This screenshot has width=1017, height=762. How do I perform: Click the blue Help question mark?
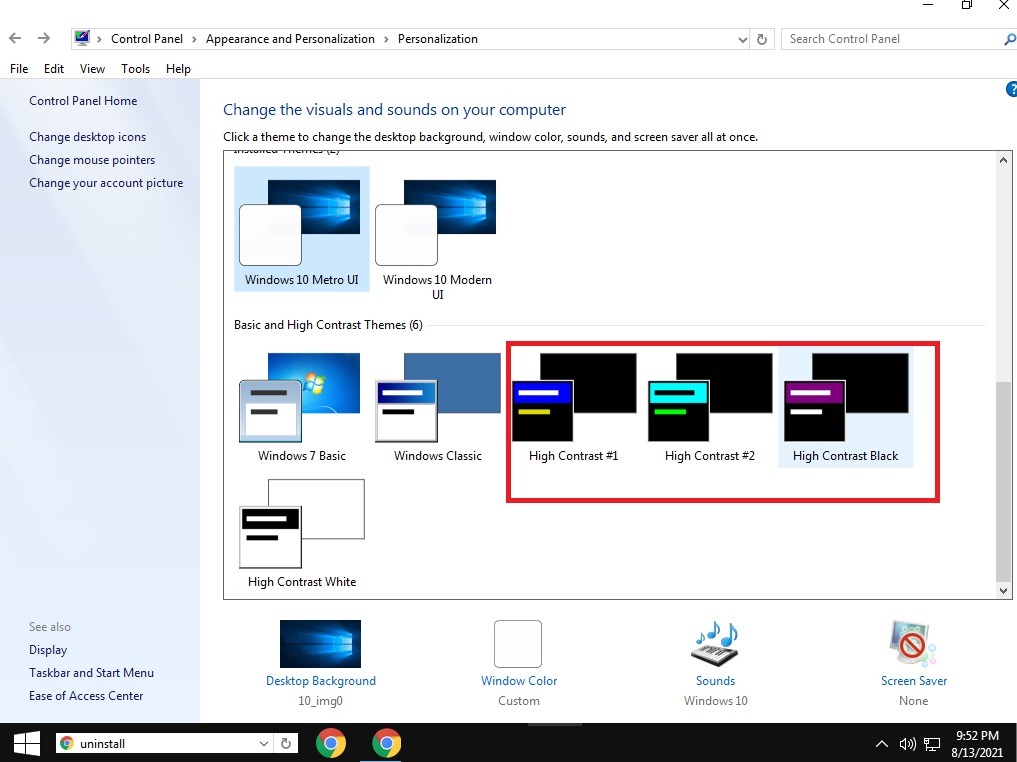pyautogui.click(x=1011, y=88)
